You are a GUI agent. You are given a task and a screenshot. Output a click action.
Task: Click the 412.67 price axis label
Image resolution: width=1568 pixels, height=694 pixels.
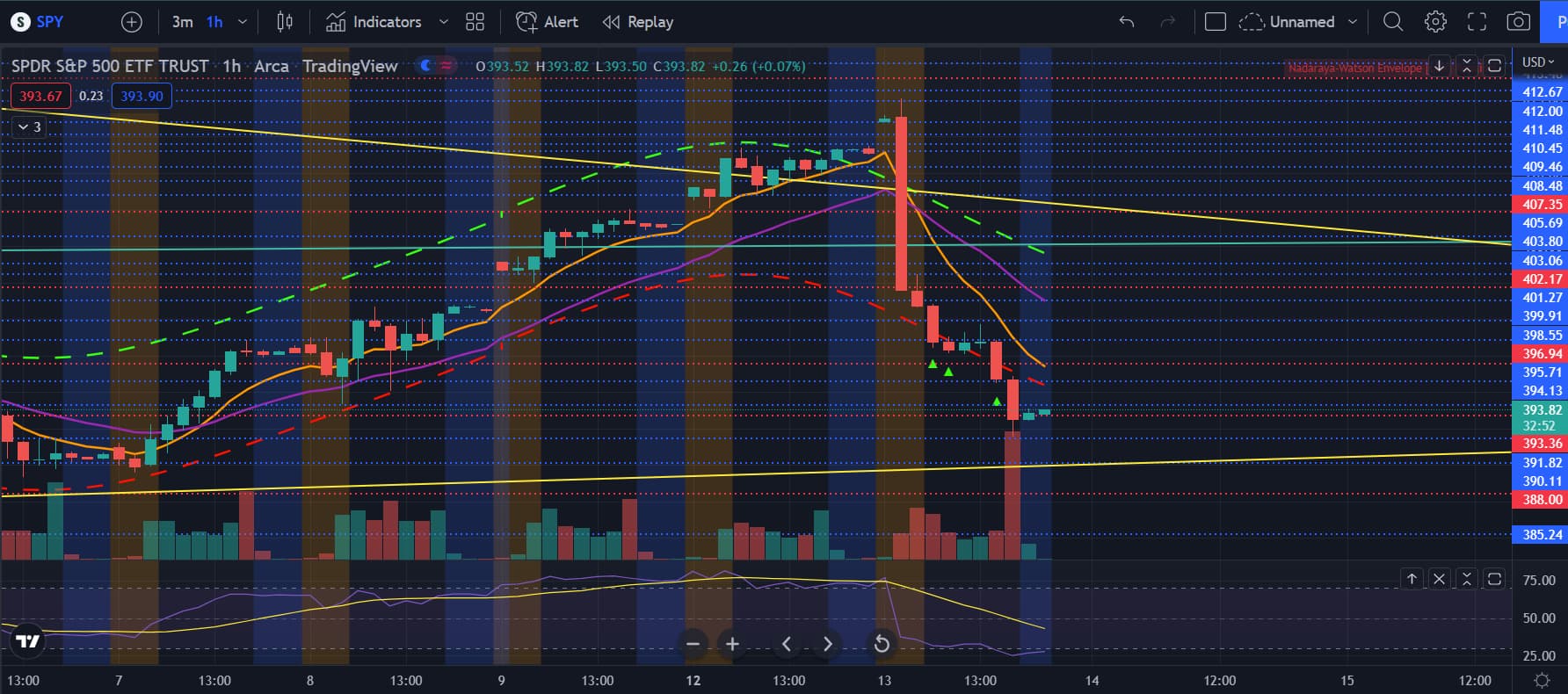[x=1540, y=92]
